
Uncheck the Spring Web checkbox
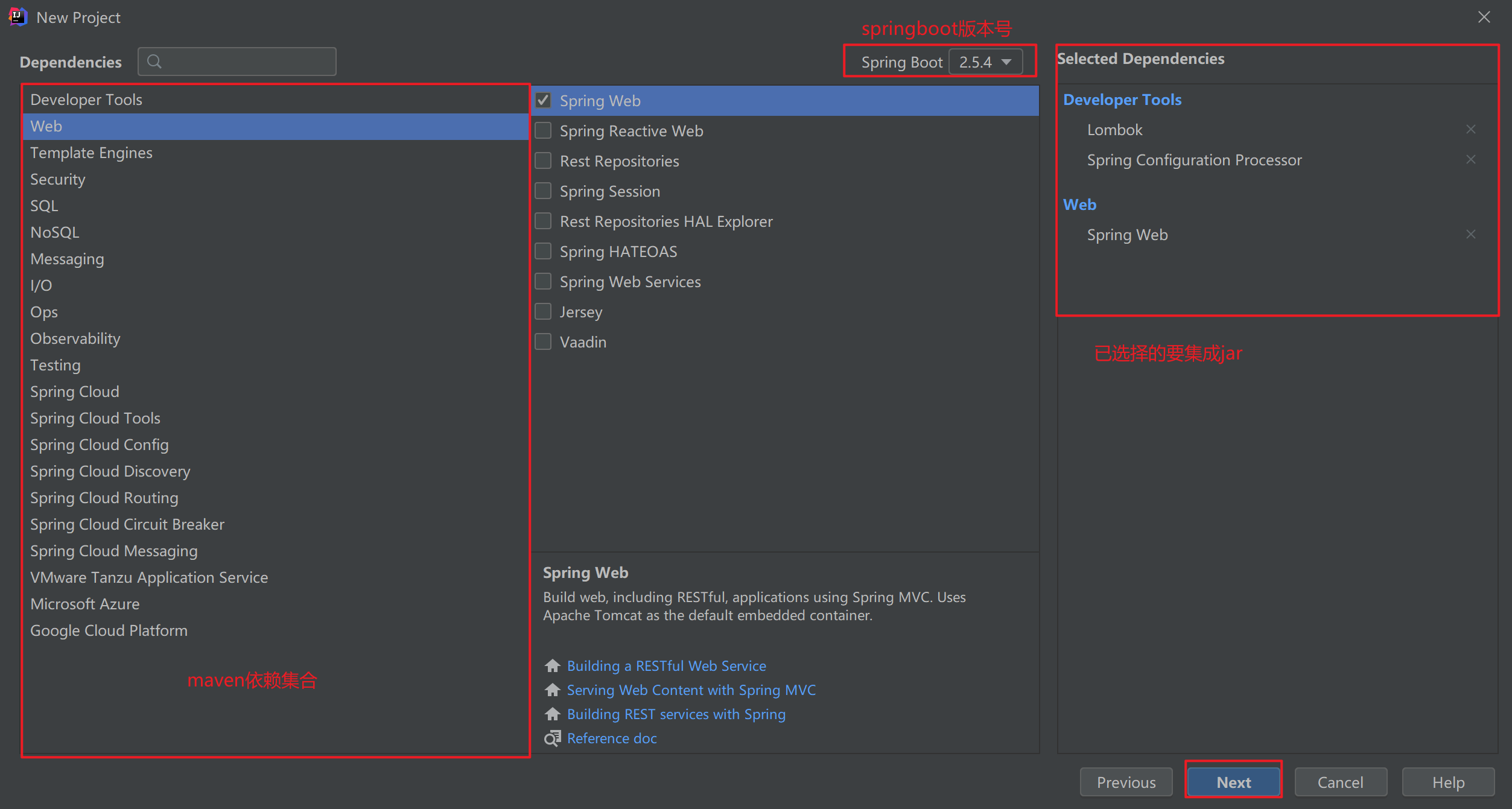click(543, 100)
